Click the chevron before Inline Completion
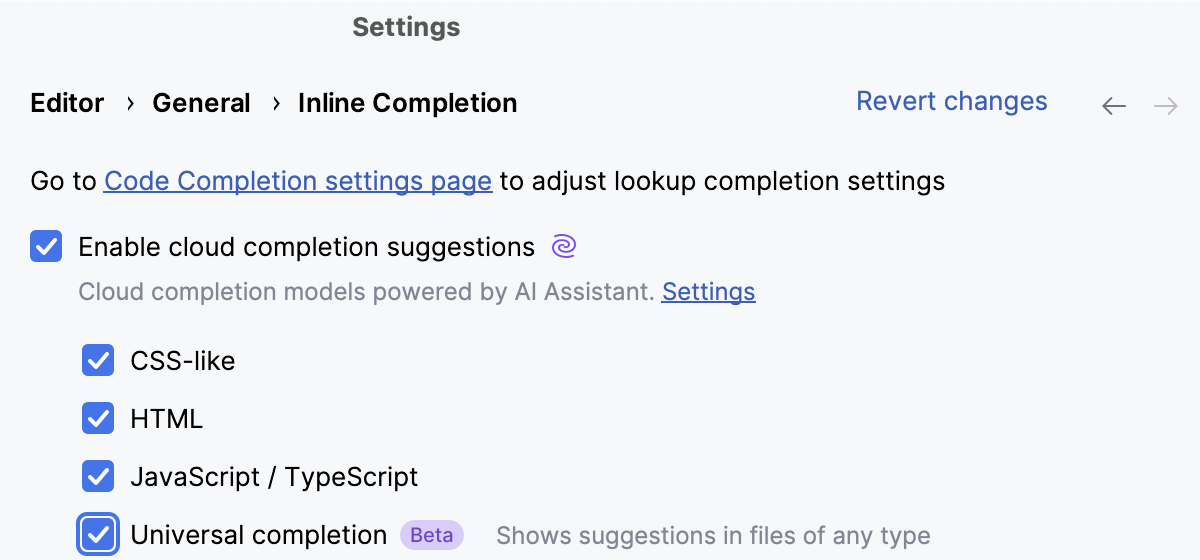Viewport: 1200px width, 560px height. 276,103
